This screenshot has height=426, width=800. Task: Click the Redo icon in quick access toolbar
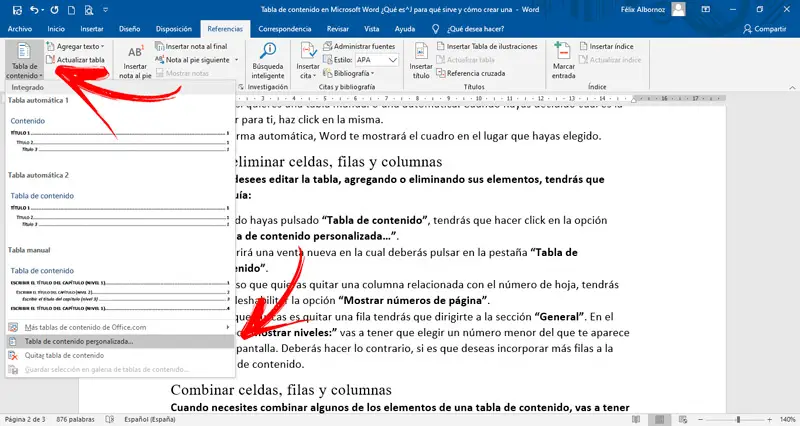[54, 10]
